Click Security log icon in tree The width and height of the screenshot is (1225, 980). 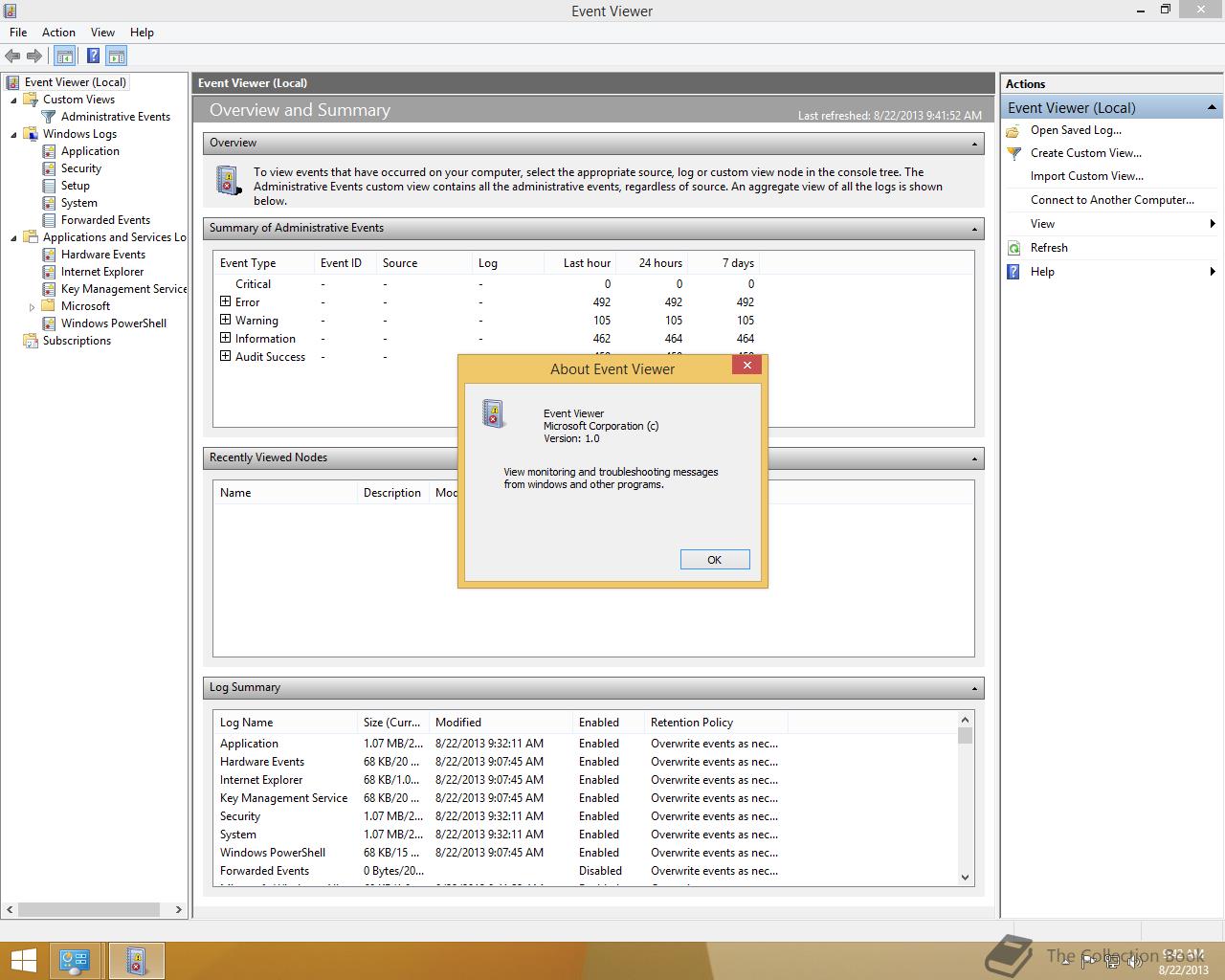[49, 168]
